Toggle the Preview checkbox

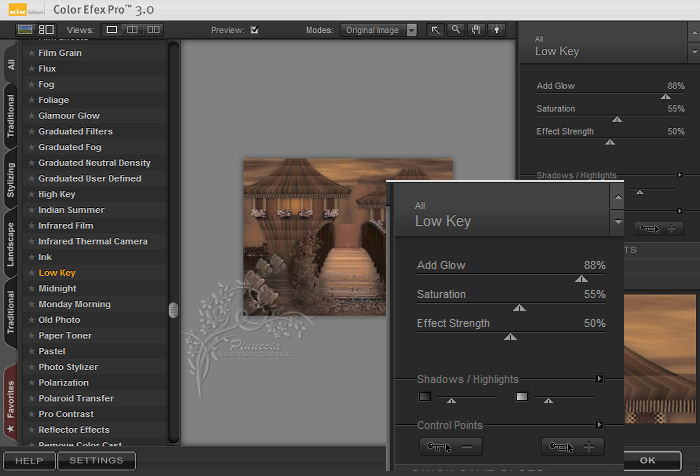(x=254, y=30)
